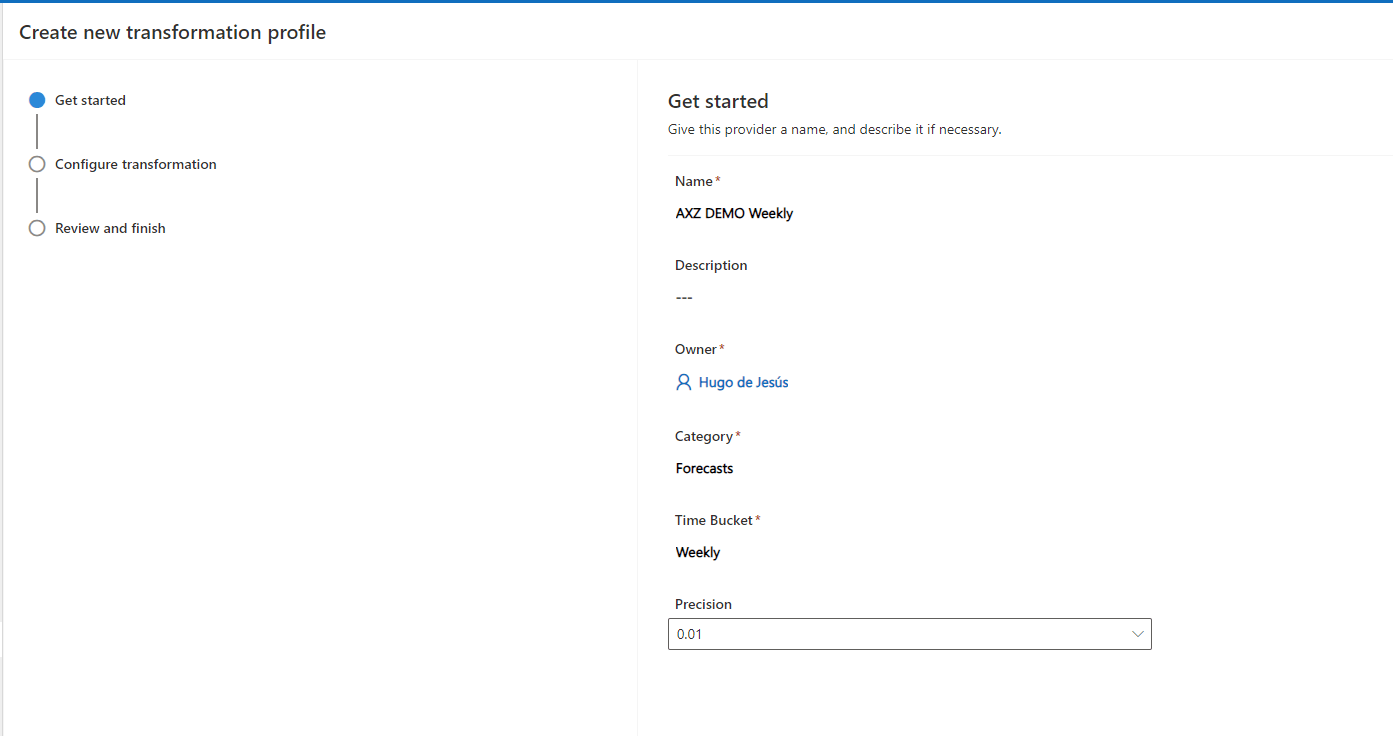Image resolution: width=1393 pixels, height=736 pixels.
Task: Click the Get started section heading
Action: click(x=718, y=101)
